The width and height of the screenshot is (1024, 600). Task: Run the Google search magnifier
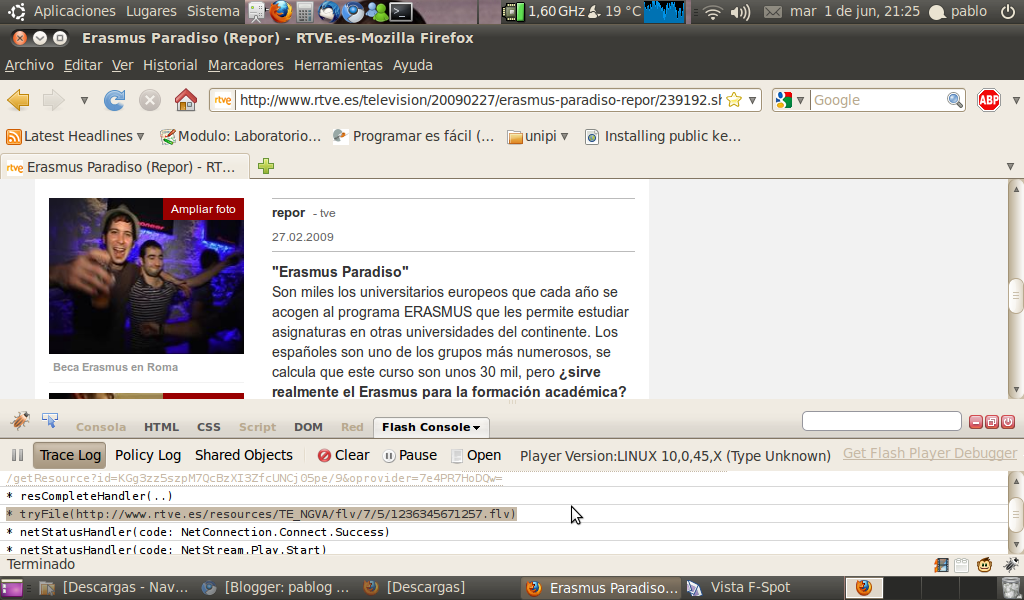click(955, 100)
